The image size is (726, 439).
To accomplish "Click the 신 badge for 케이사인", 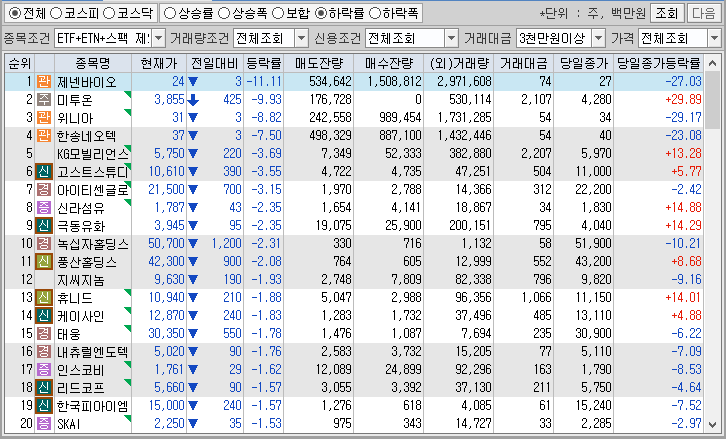I will coord(44,315).
